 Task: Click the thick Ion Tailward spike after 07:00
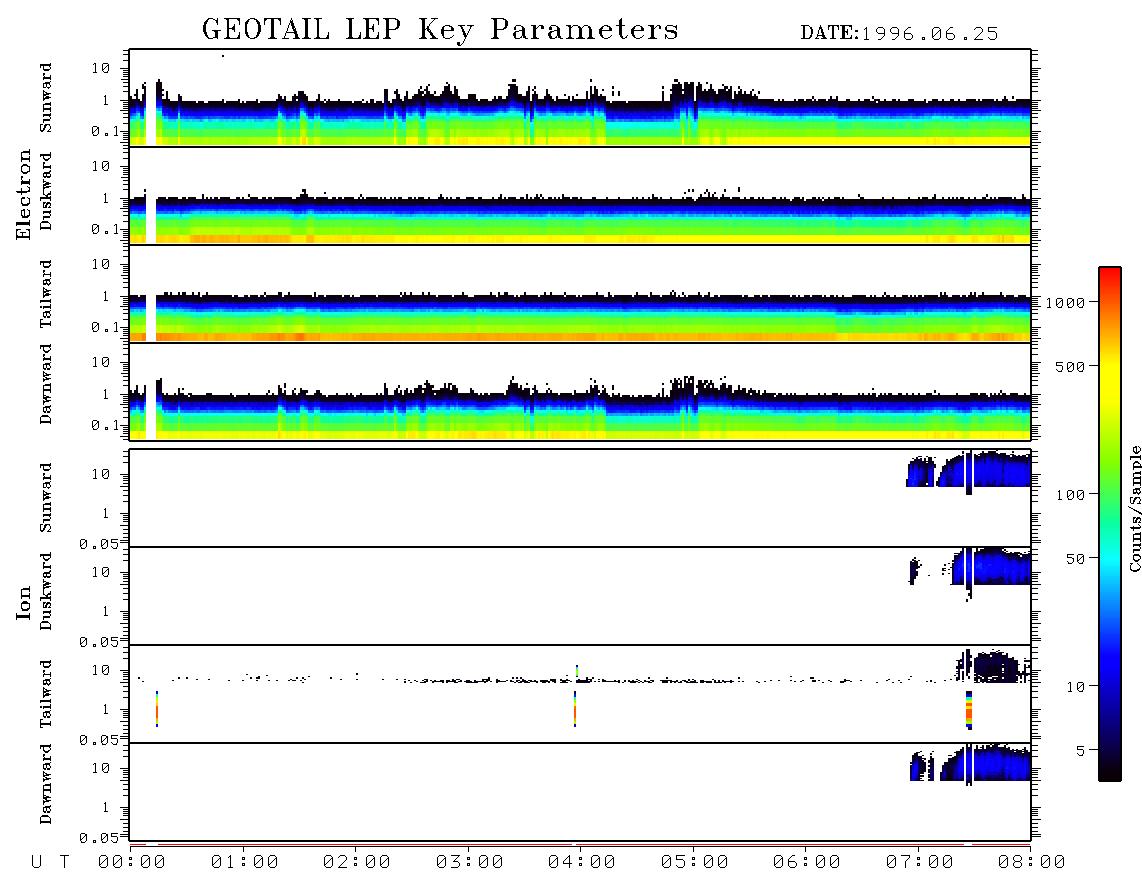click(969, 710)
